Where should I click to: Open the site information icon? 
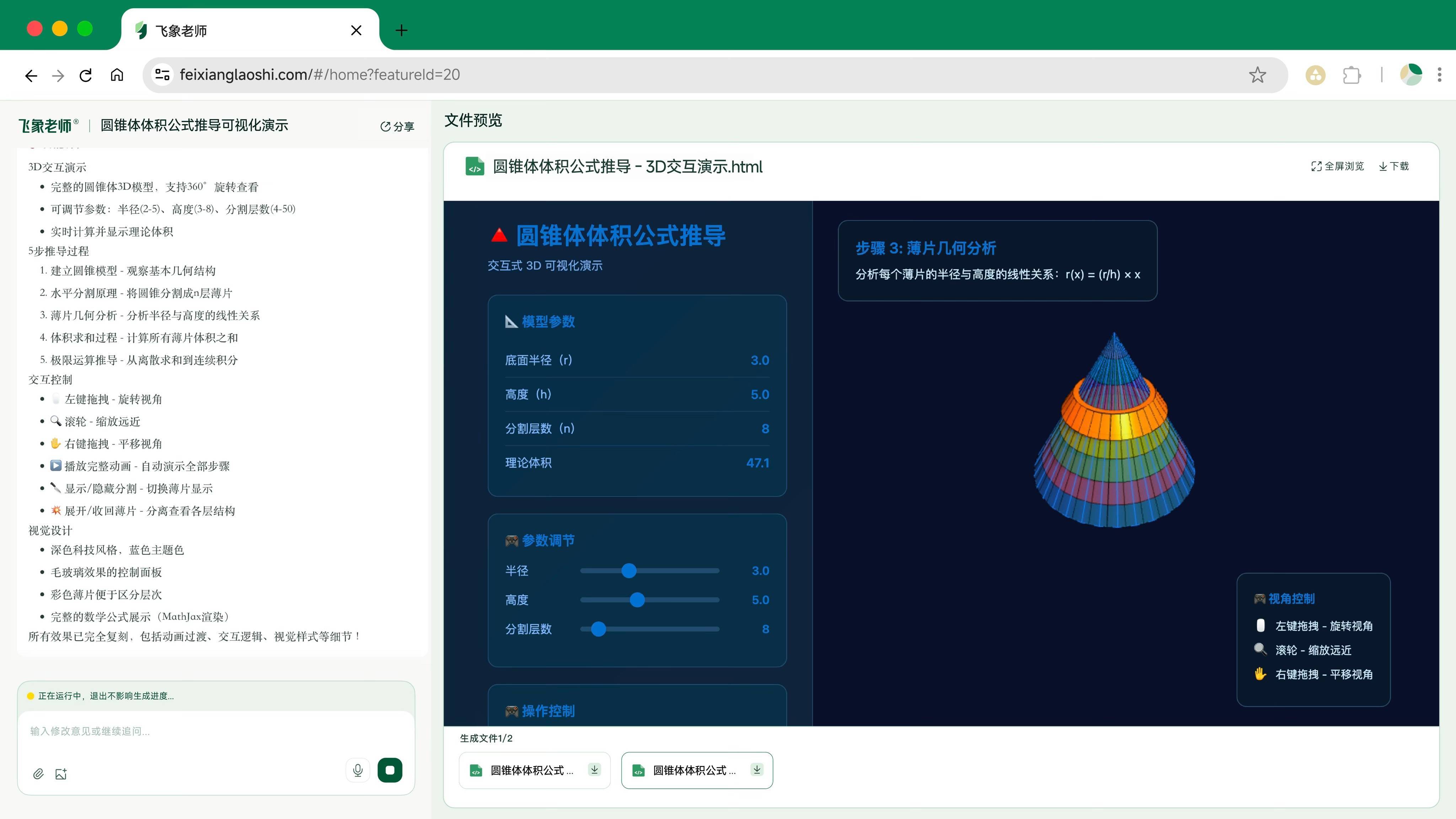click(162, 75)
